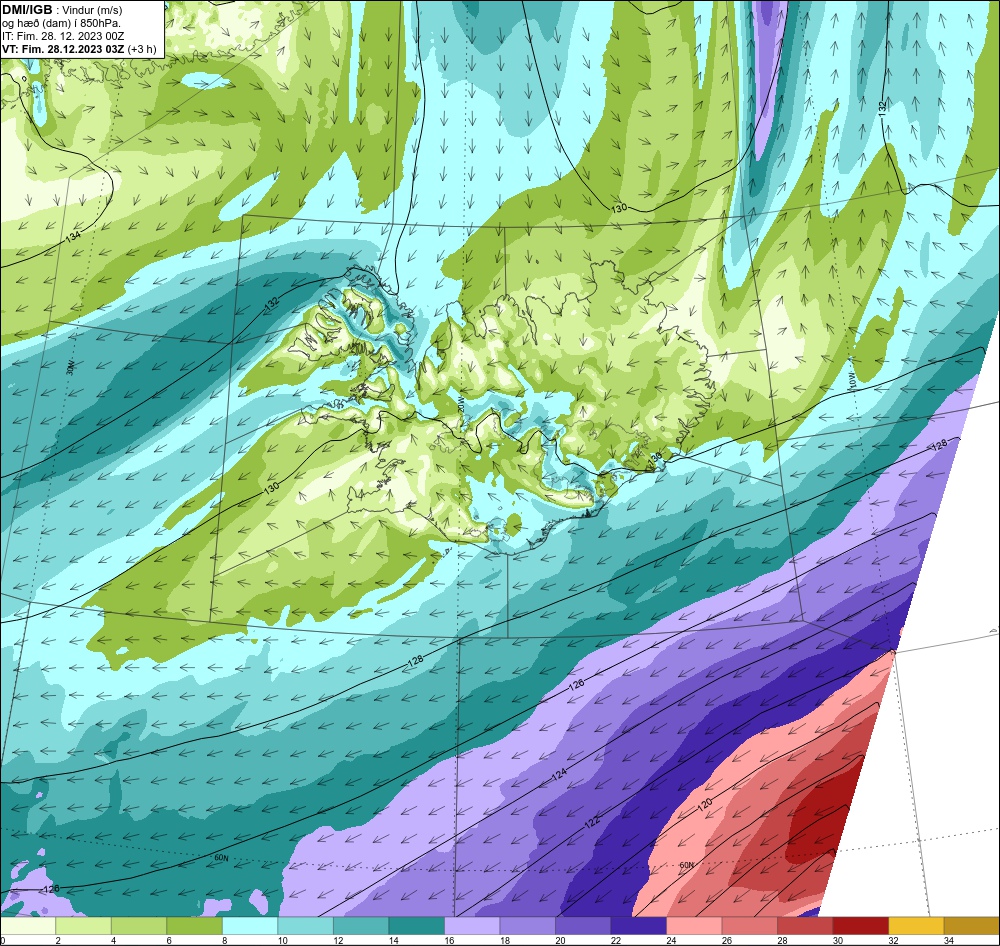1000x946 pixels.
Task: Pick the legend swatch between 4 and 6
Action: (x=139, y=926)
